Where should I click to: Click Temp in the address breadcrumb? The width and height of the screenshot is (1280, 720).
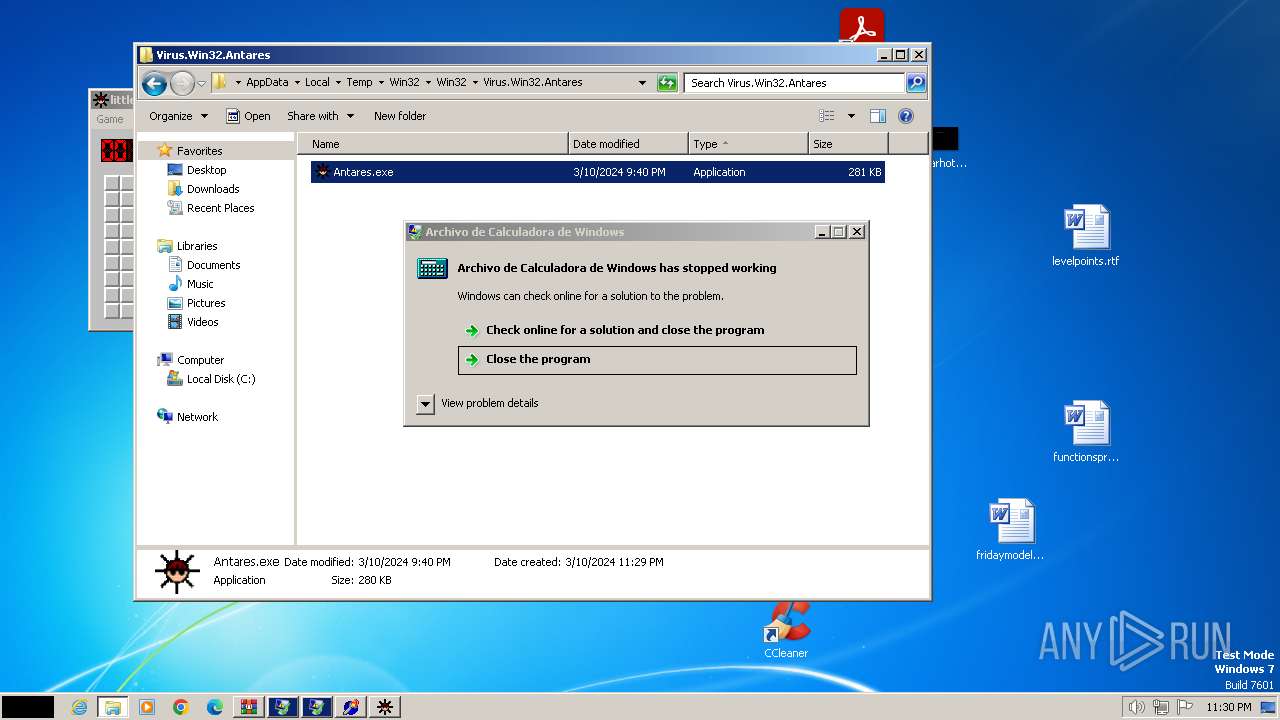coord(359,83)
